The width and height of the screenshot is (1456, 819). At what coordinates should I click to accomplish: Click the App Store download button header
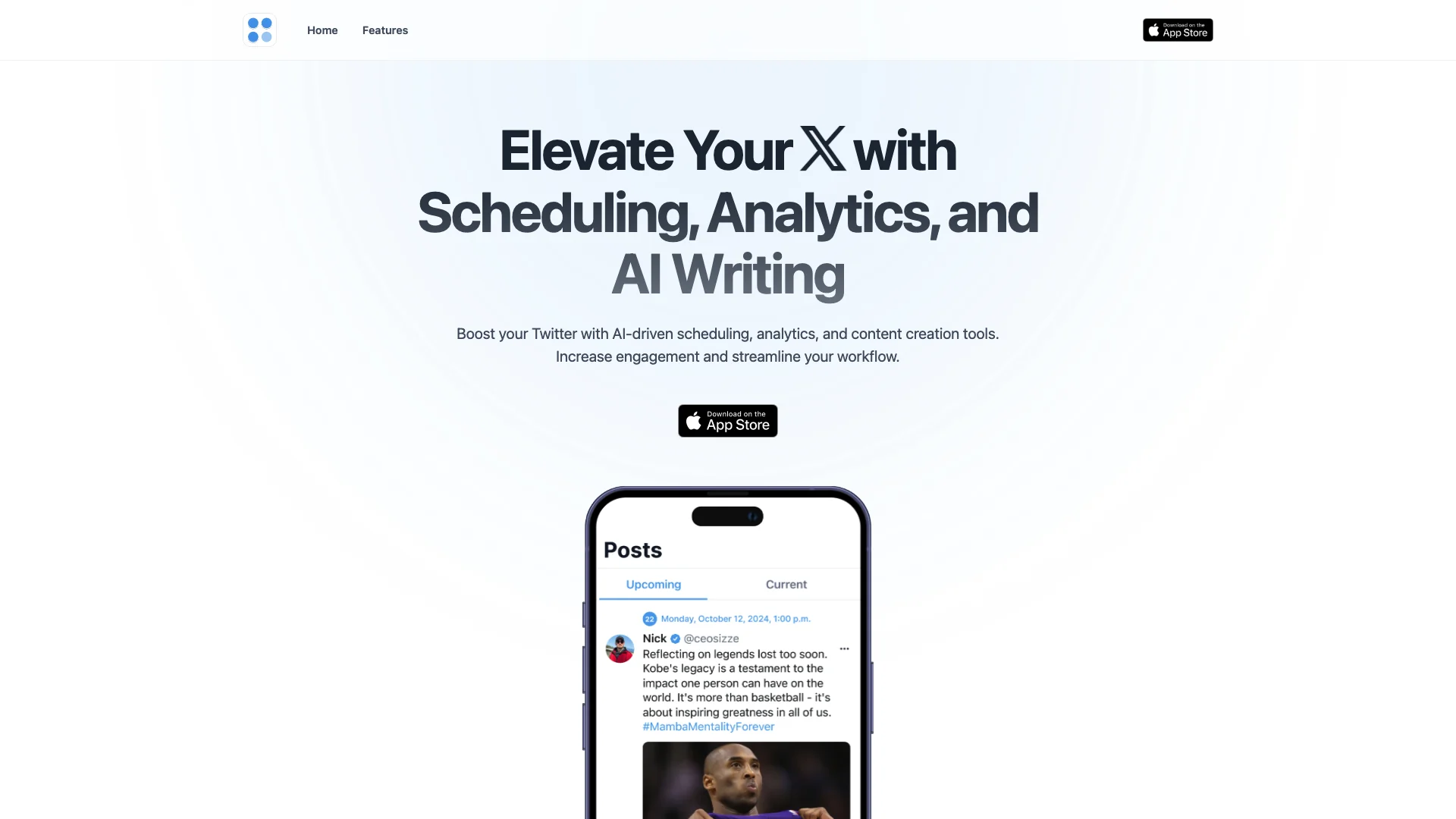click(1177, 29)
